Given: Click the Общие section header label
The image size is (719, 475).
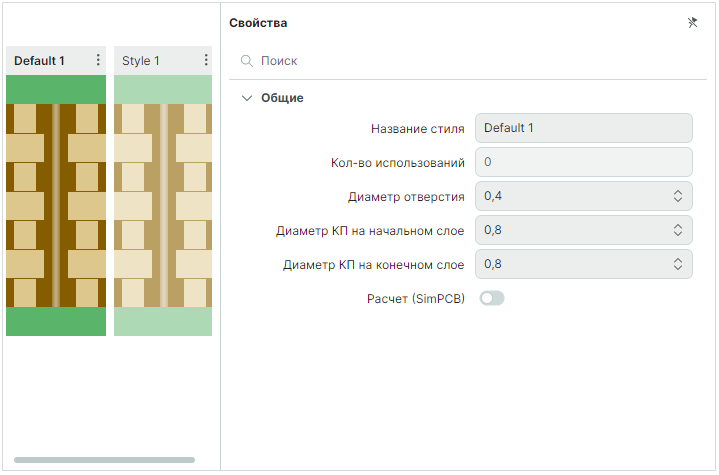Looking at the screenshot, I should pos(282,98).
